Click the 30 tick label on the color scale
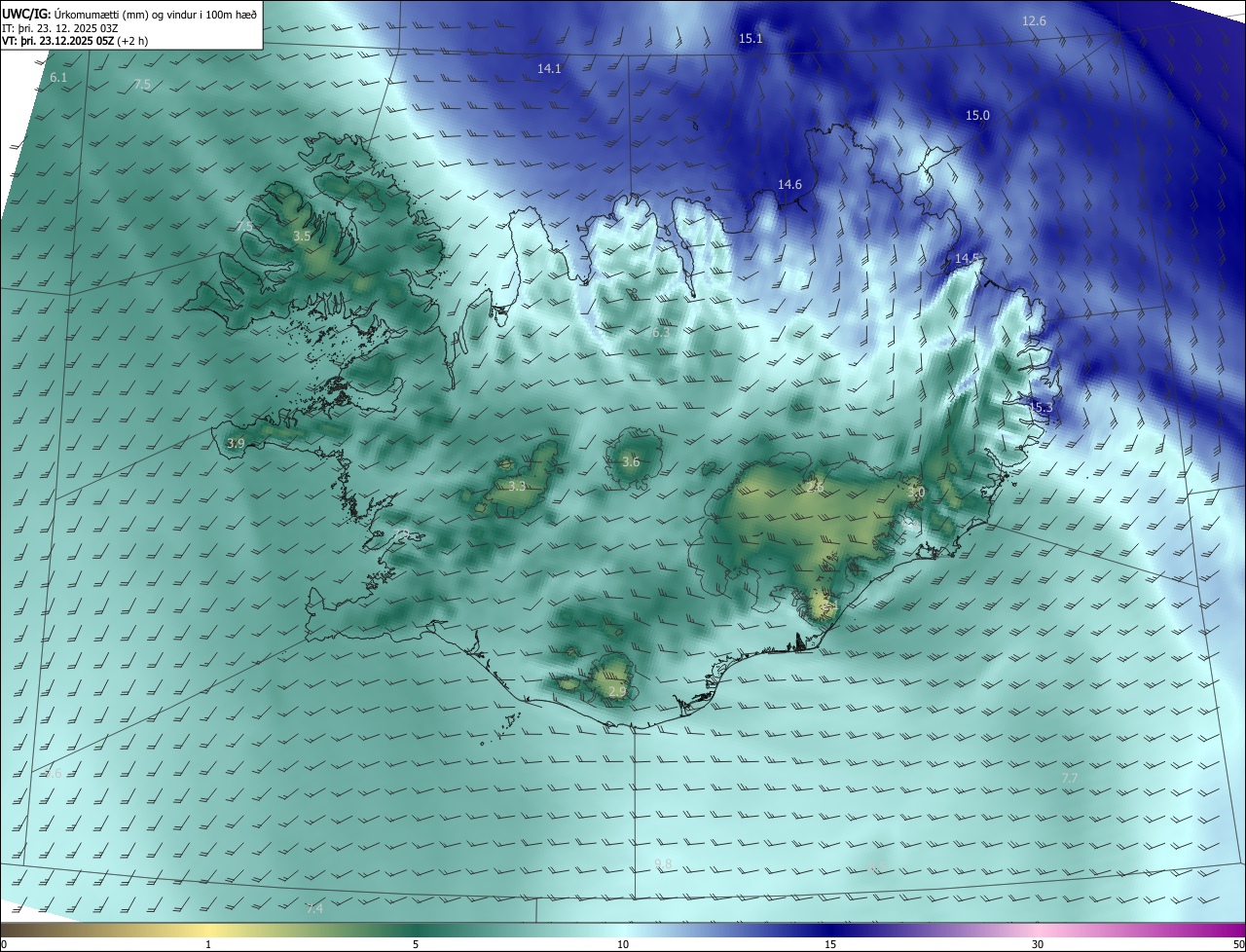Viewport: 1246px width, 952px height. point(1038,945)
